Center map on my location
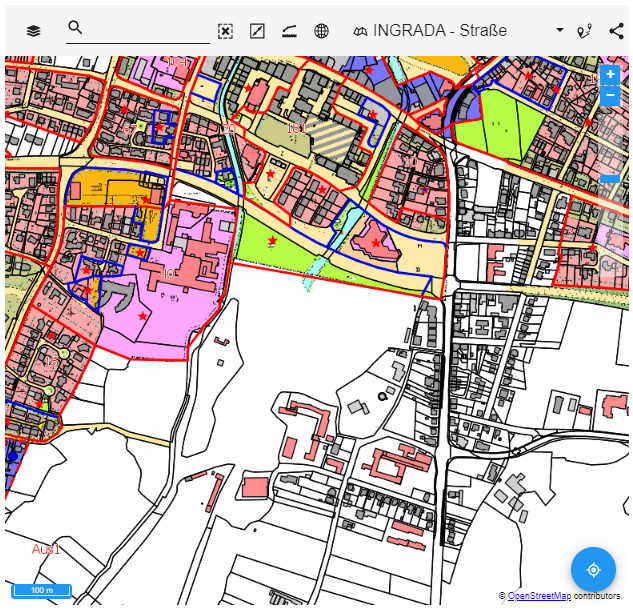 click(x=593, y=569)
